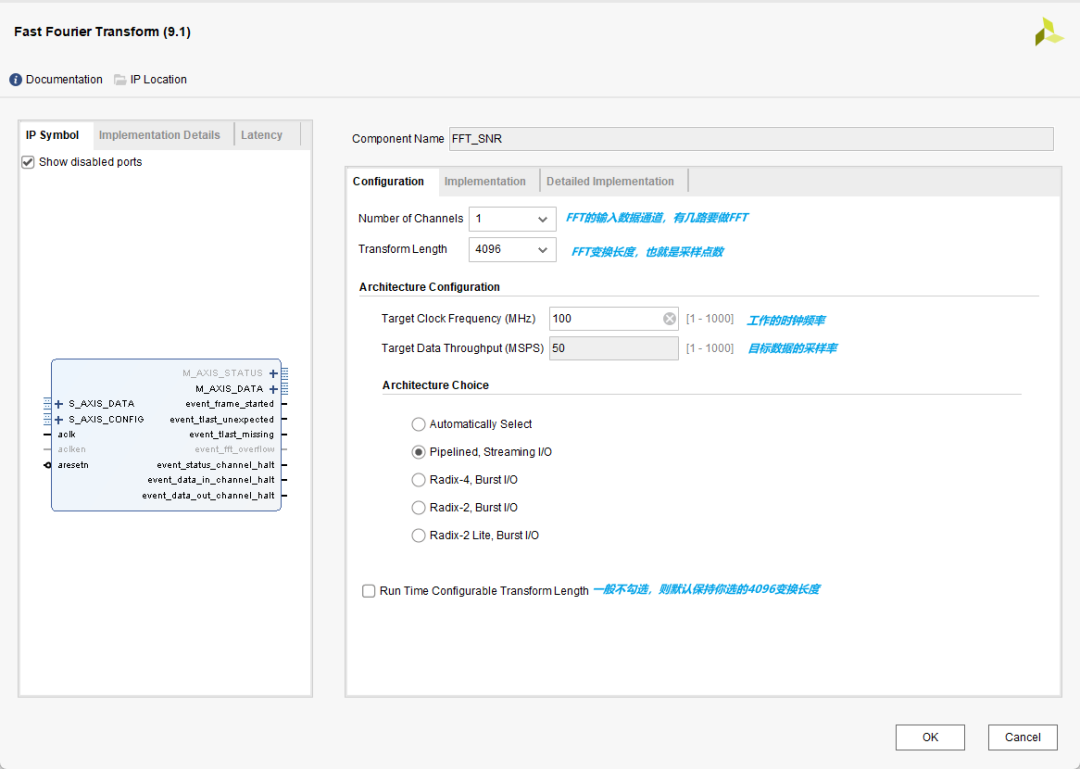Expand the S_AXIS_DATA port plus icon
This screenshot has height=769, width=1080.
[x=59, y=404]
